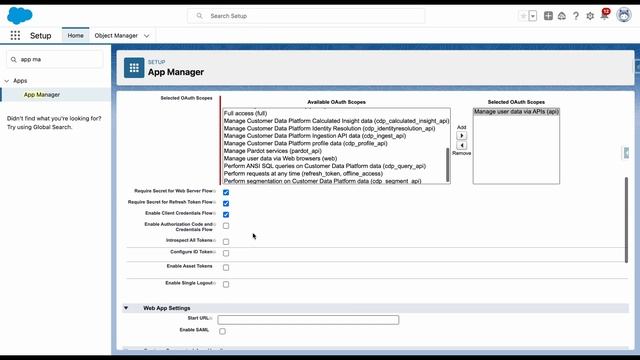Select 'Perform requests at any time (refresh_token)' scope

(303, 173)
